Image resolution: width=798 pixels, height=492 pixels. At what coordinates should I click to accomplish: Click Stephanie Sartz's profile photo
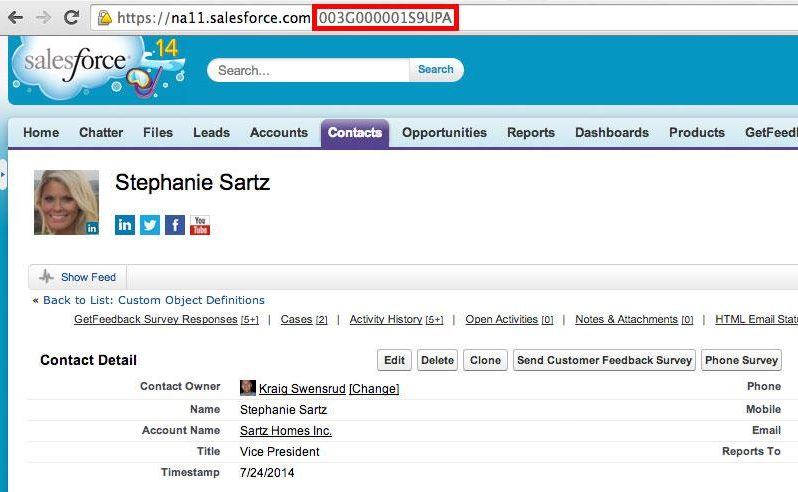66,202
